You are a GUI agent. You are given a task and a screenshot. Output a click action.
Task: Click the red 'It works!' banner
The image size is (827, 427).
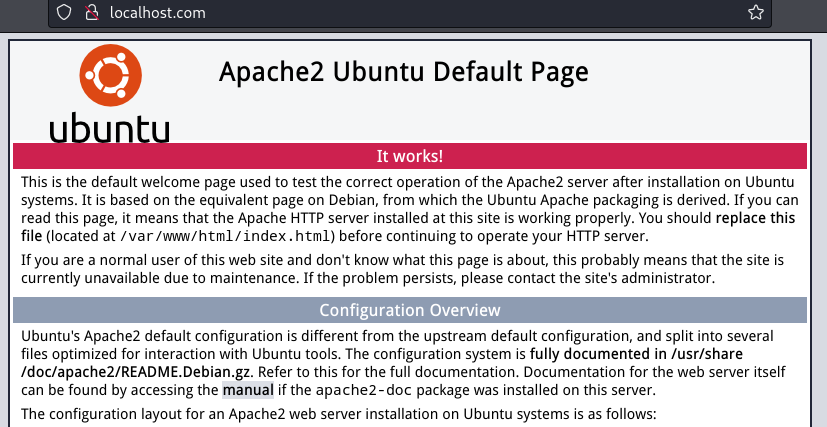tap(409, 157)
